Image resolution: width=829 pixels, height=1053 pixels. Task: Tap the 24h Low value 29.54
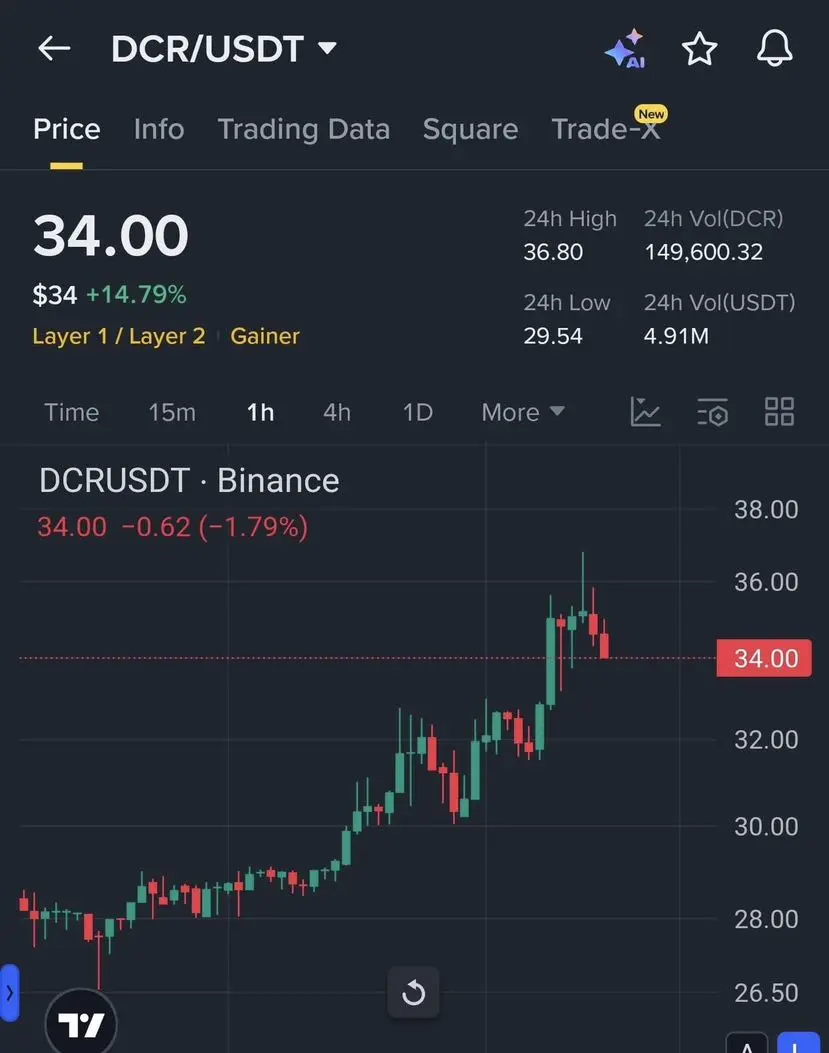click(x=553, y=336)
